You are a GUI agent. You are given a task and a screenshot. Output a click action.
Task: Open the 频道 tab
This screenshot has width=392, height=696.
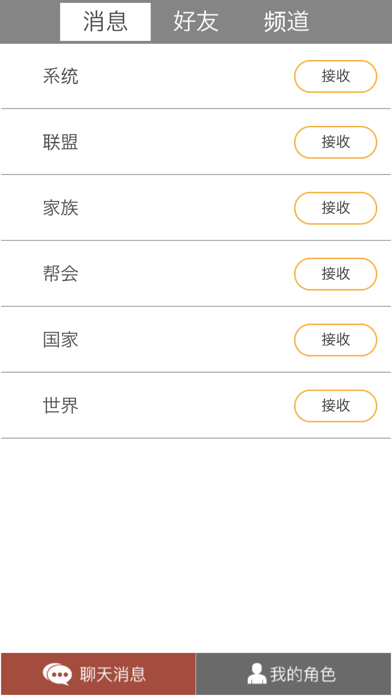pyautogui.click(x=286, y=22)
